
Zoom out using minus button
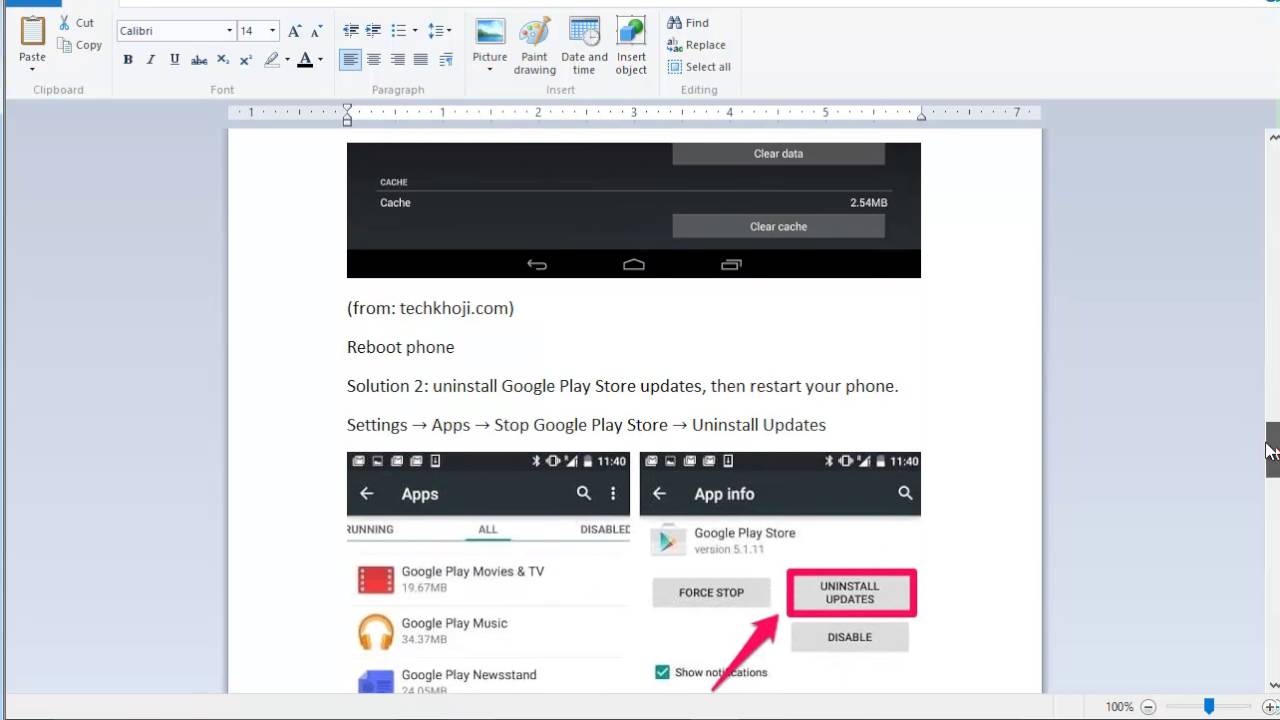click(x=1148, y=707)
